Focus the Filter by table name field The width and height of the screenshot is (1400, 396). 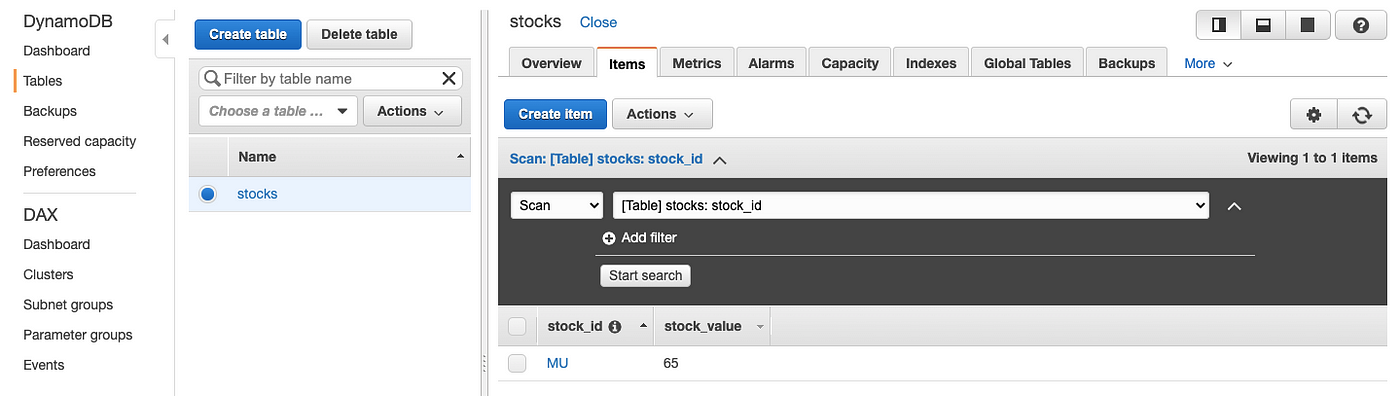[x=330, y=79]
